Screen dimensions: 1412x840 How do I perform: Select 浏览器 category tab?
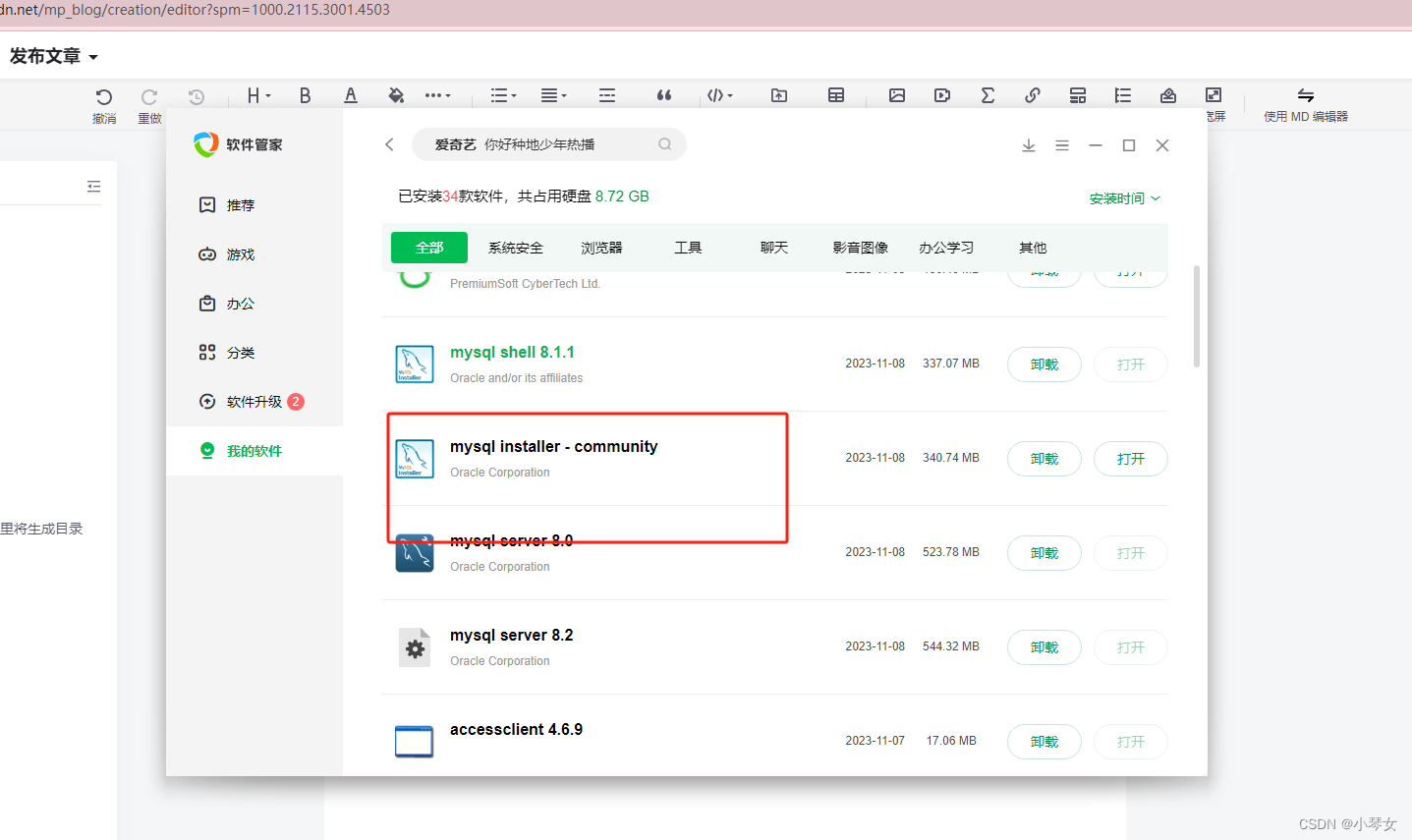tap(601, 248)
